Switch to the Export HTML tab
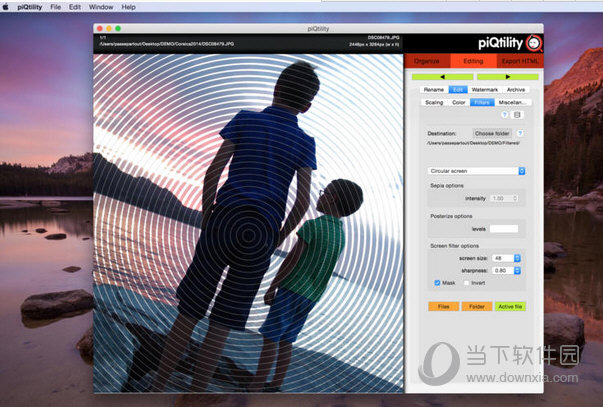 coord(520,61)
